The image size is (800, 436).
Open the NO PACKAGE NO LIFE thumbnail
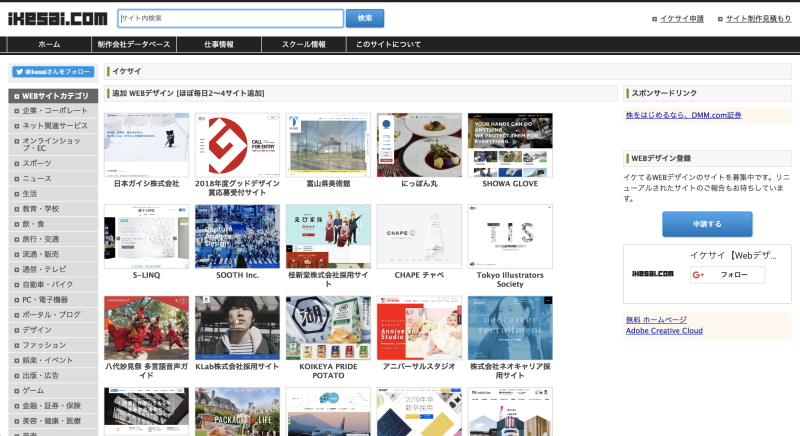click(x=237, y=412)
